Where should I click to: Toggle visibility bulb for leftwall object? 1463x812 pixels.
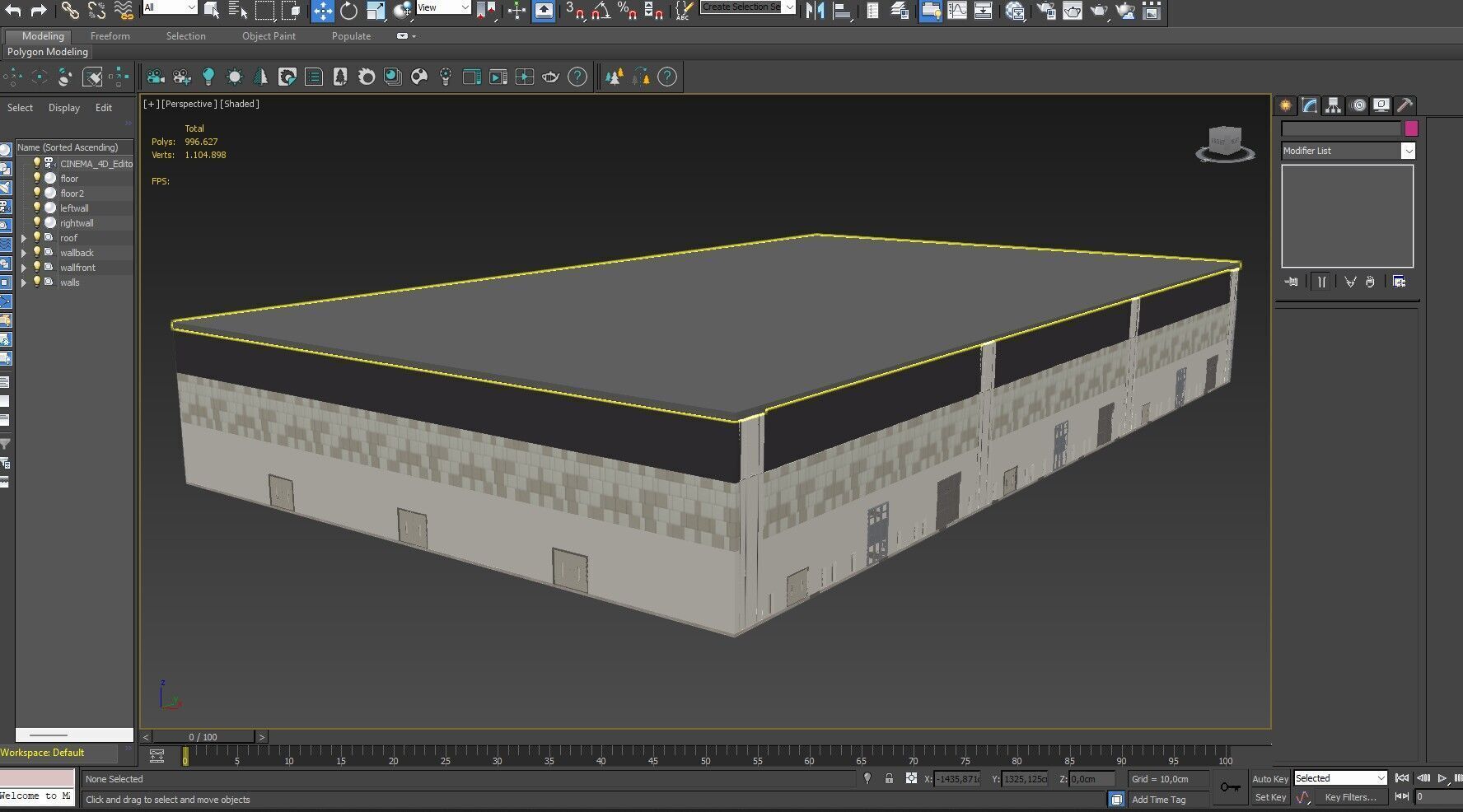coord(36,208)
